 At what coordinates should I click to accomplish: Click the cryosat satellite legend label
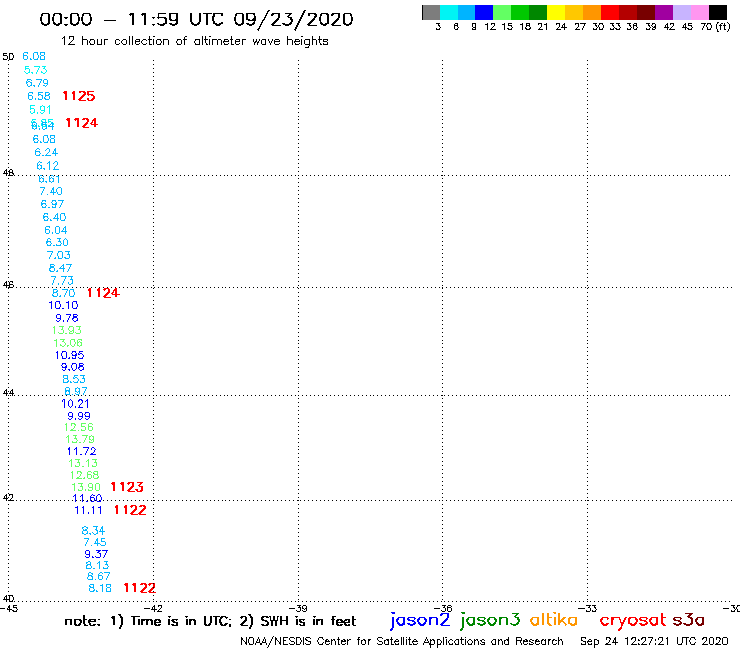click(633, 620)
